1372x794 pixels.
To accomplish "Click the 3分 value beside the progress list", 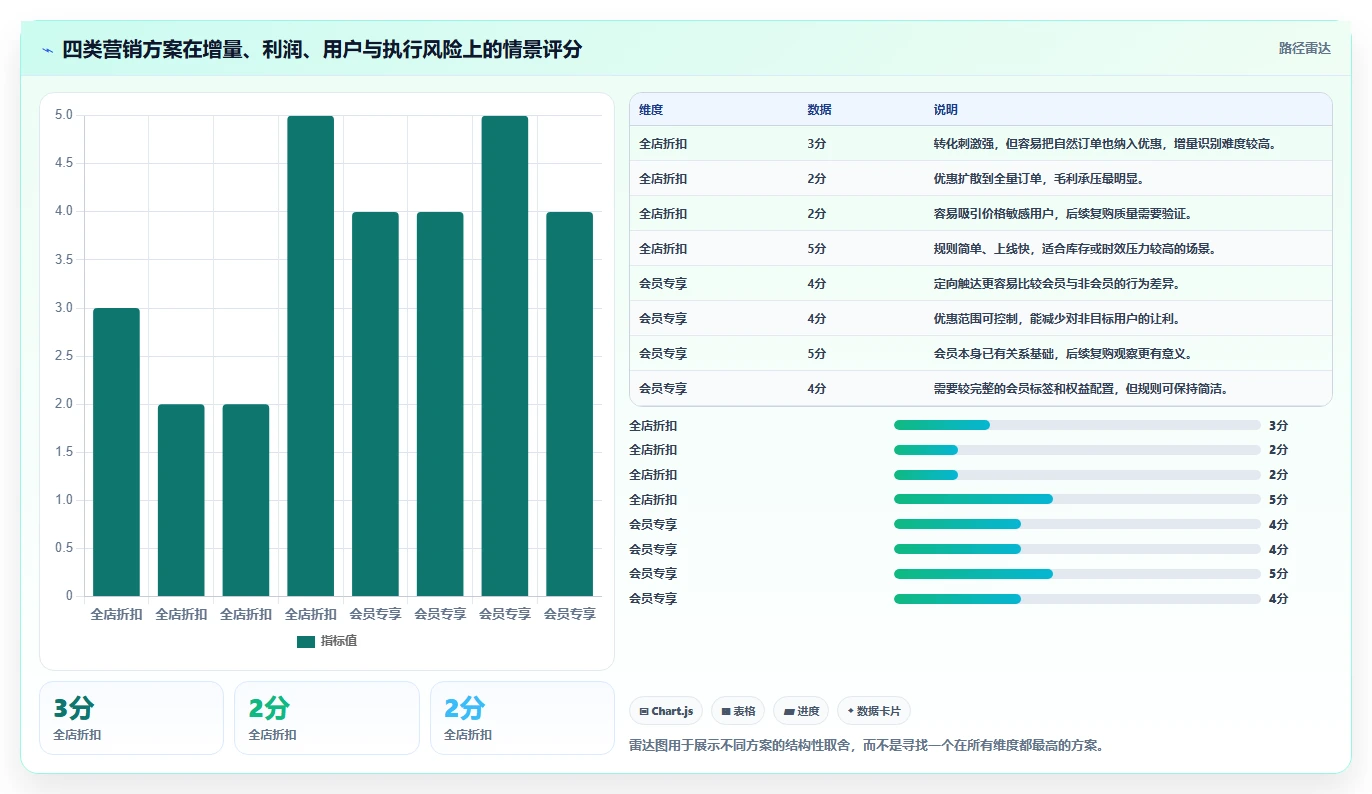I will click(x=1278, y=425).
